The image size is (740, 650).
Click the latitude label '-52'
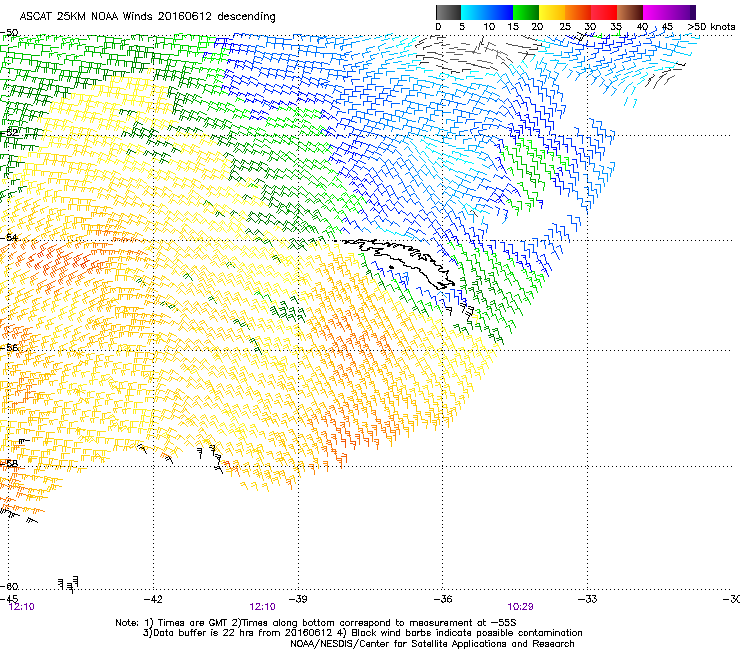9,133
